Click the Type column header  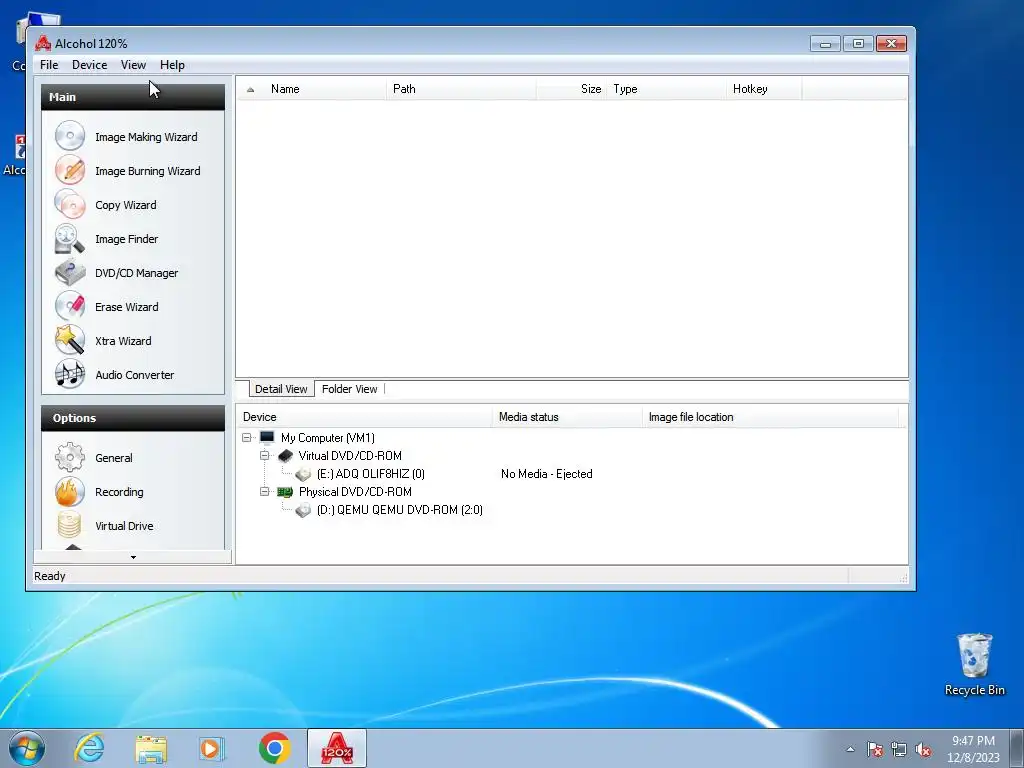point(666,89)
